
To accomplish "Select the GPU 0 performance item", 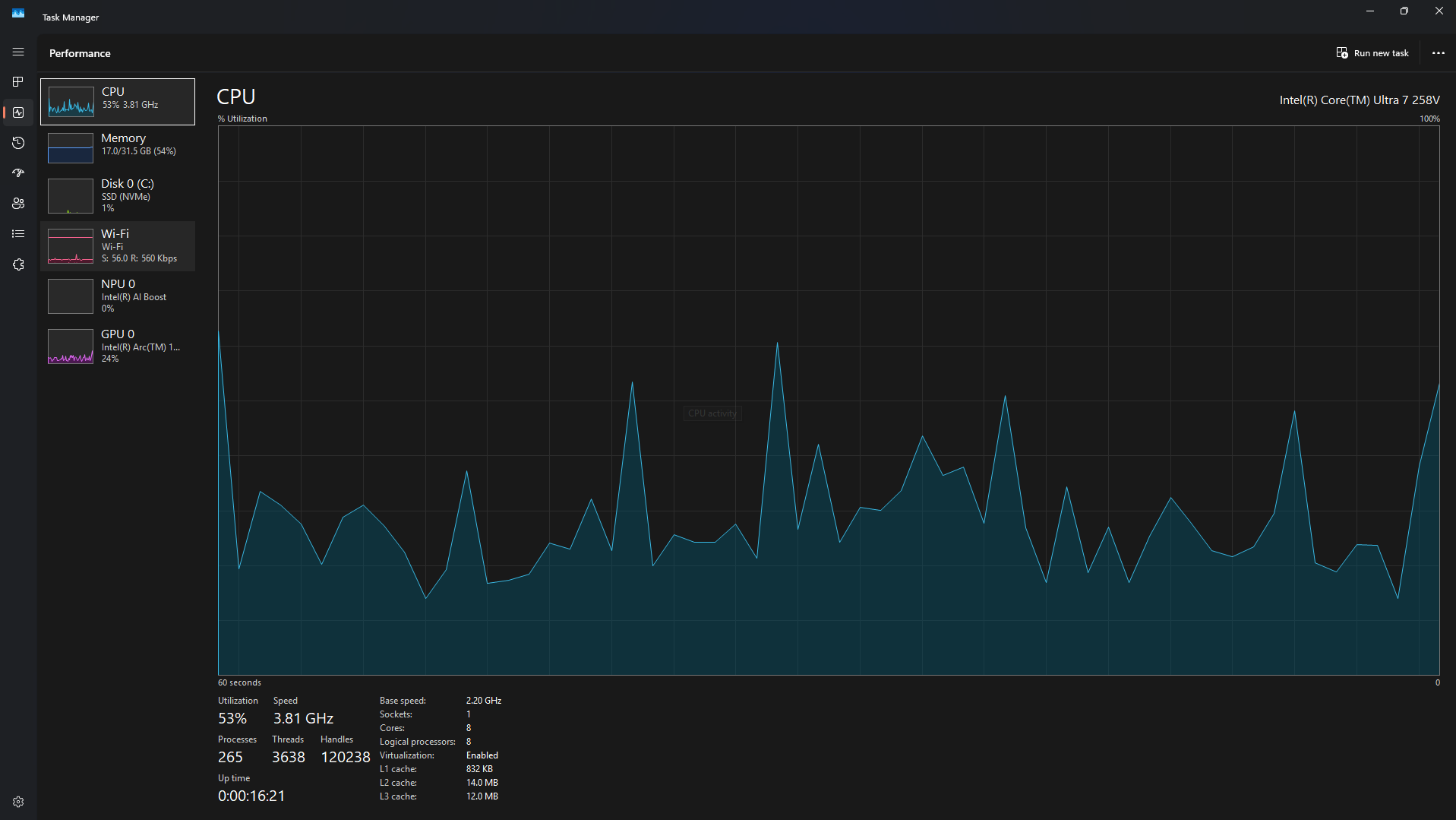I will [x=118, y=347].
